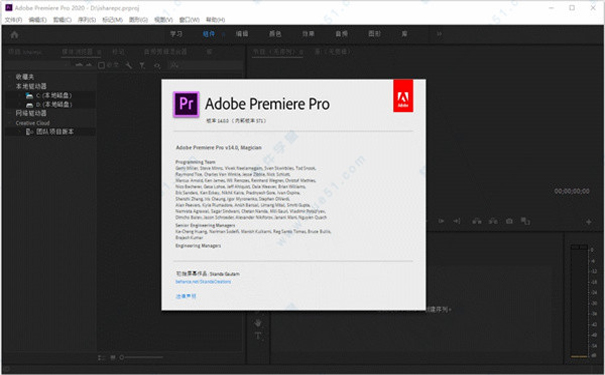Open the button editor plus icon
This screenshot has height=375, width=605.
pos(589,222)
